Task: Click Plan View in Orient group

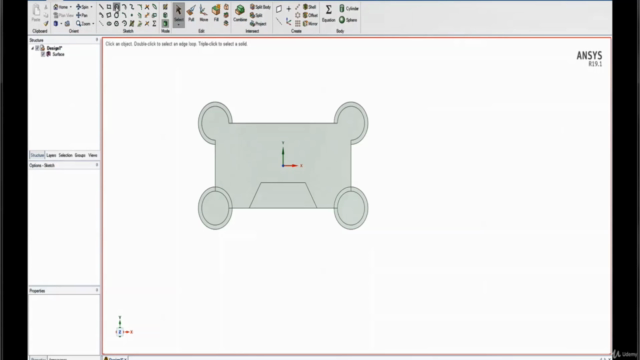Action: [64, 15]
